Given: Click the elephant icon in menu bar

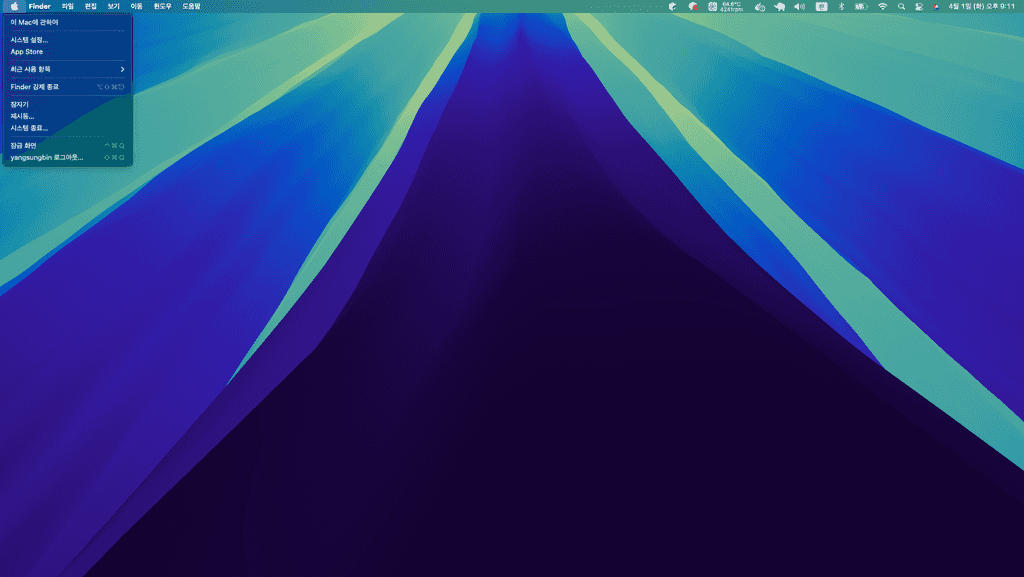Looking at the screenshot, I should pos(779,7).
